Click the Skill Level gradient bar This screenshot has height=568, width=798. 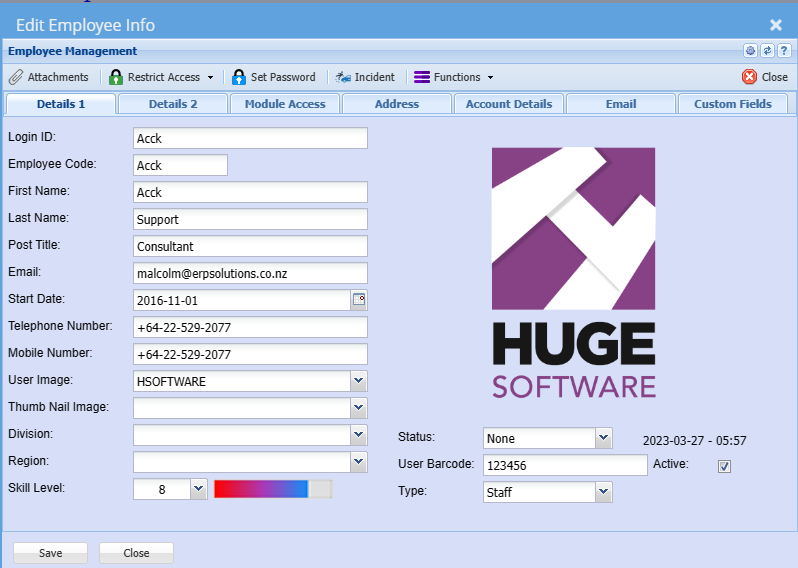click(x=273, y=489)
